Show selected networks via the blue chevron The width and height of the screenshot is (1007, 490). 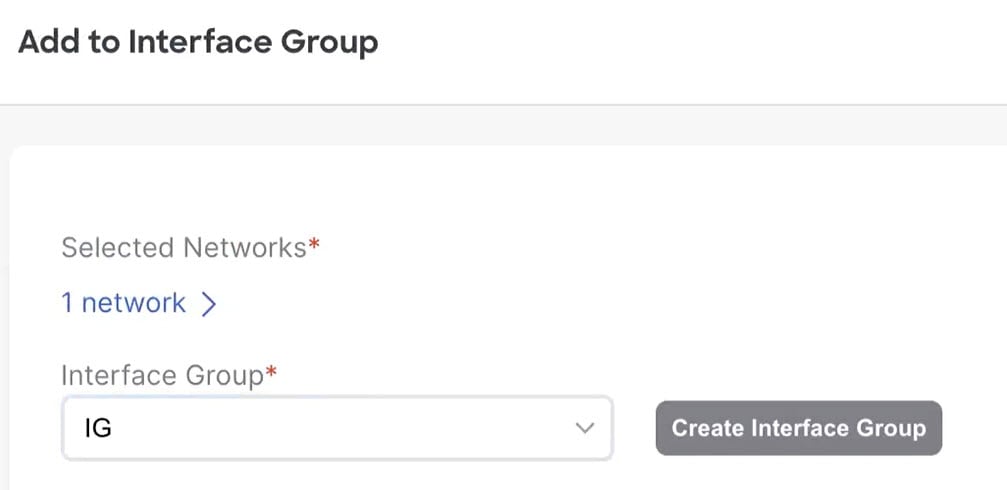coord(208,304)
